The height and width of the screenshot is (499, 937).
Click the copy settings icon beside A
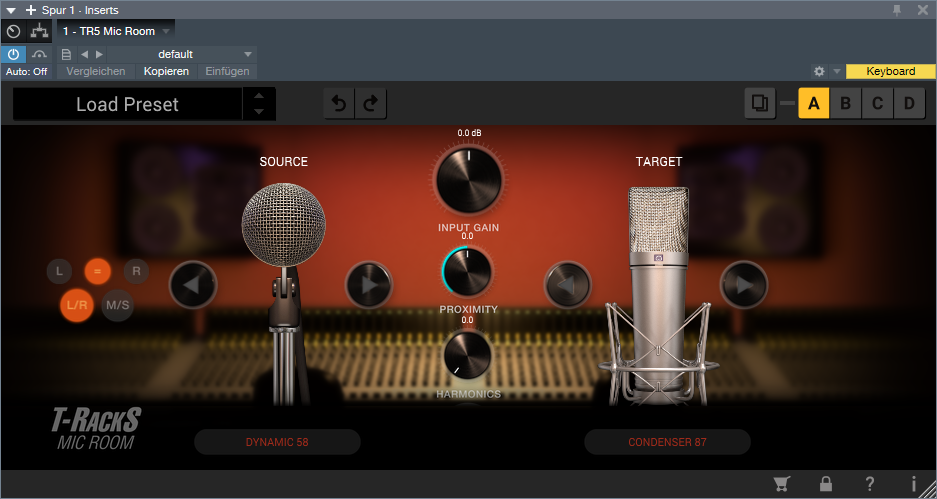pyautogui.click(x=759, y=103)
